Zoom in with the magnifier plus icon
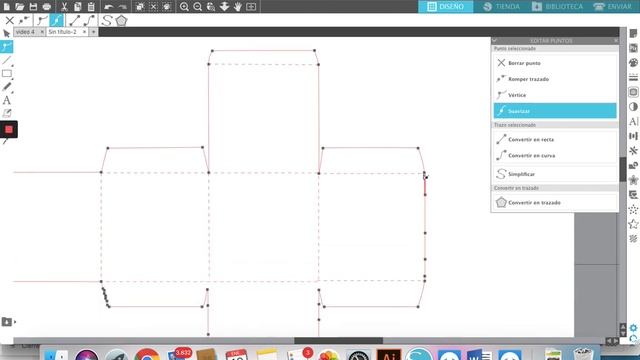640x360 pixels. (x=184, y=7)
